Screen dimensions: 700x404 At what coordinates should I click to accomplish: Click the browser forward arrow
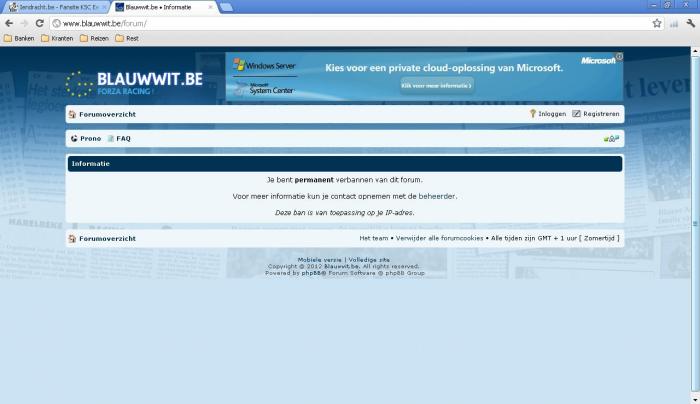24,23
